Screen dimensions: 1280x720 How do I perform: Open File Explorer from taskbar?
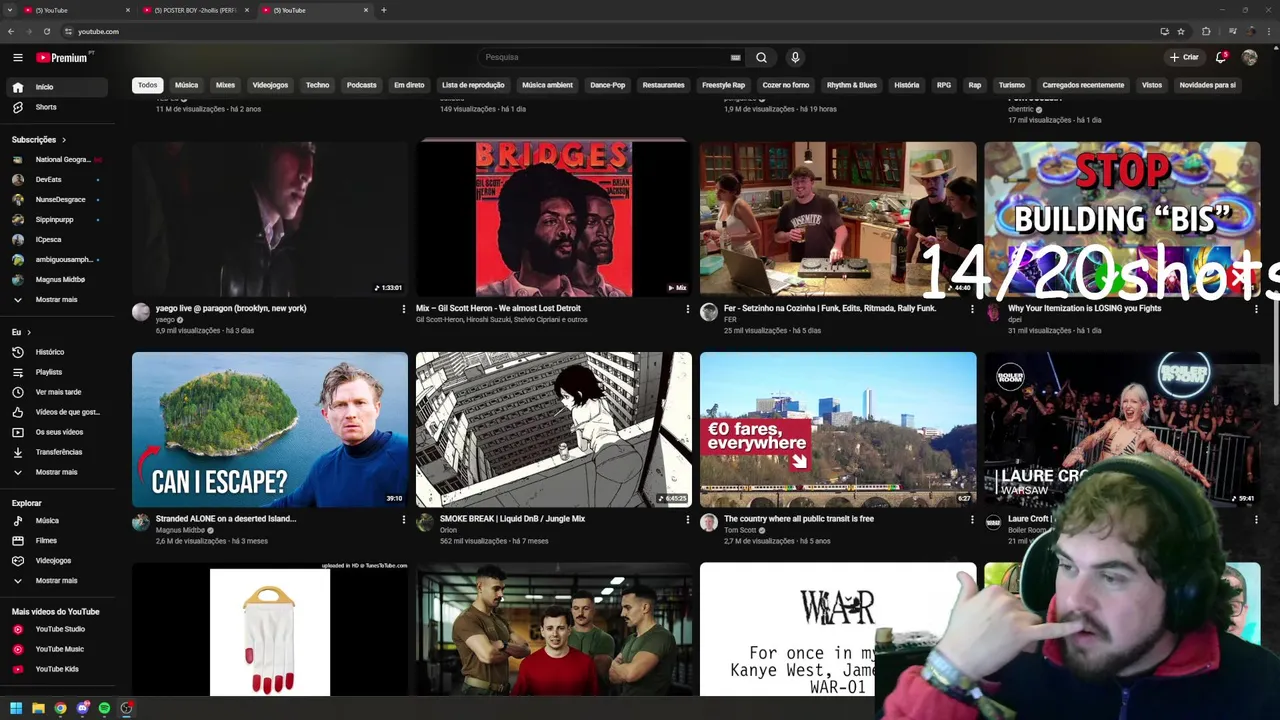[38, 708]
